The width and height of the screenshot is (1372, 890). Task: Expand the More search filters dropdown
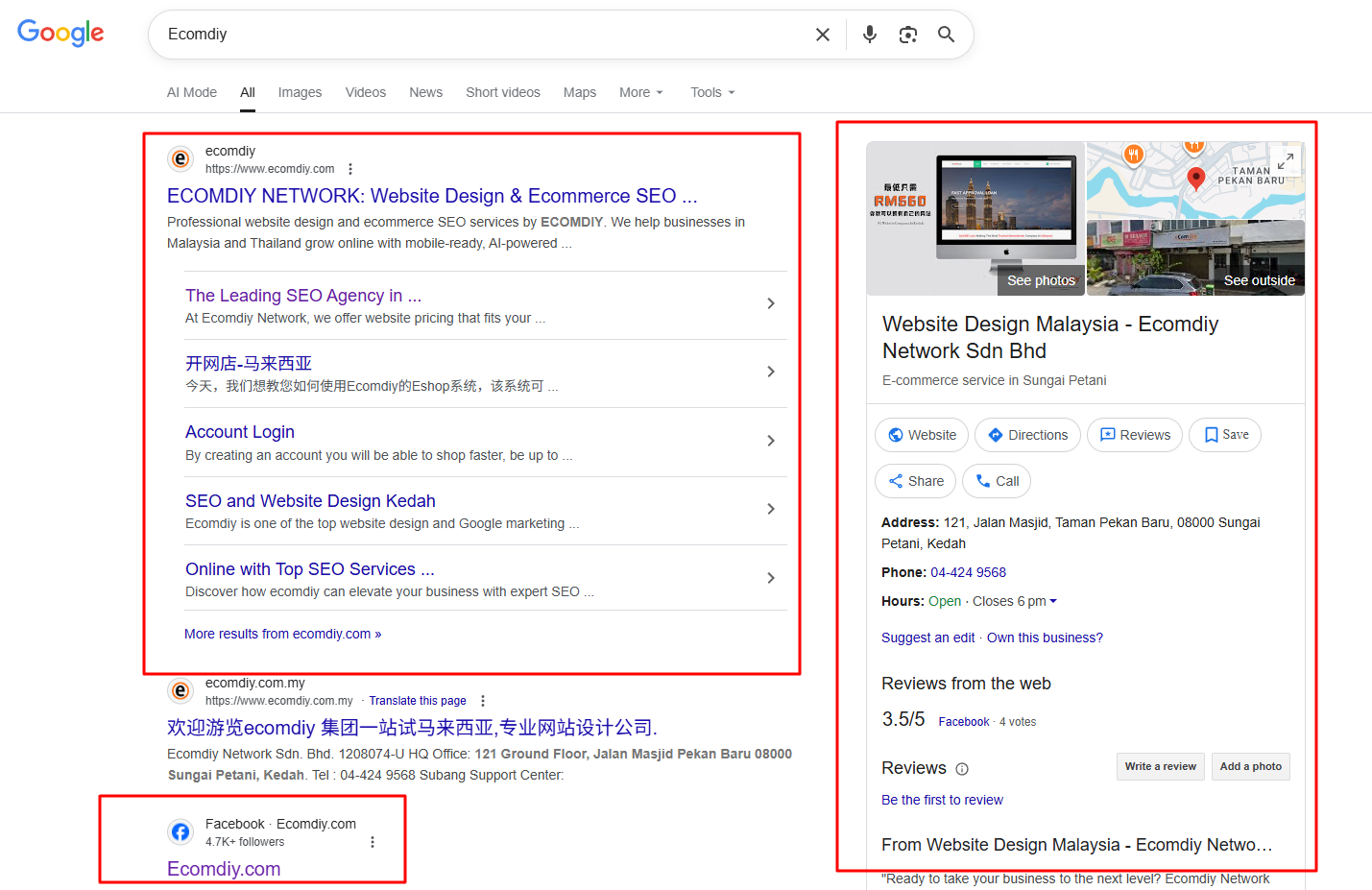point(640,92)
